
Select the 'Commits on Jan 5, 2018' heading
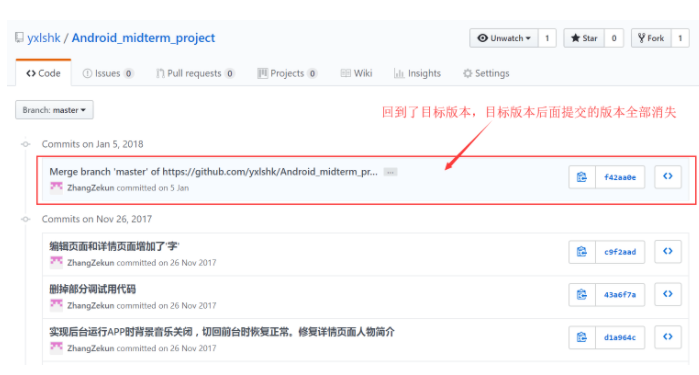pyautogui.click(x=92, y=144)
